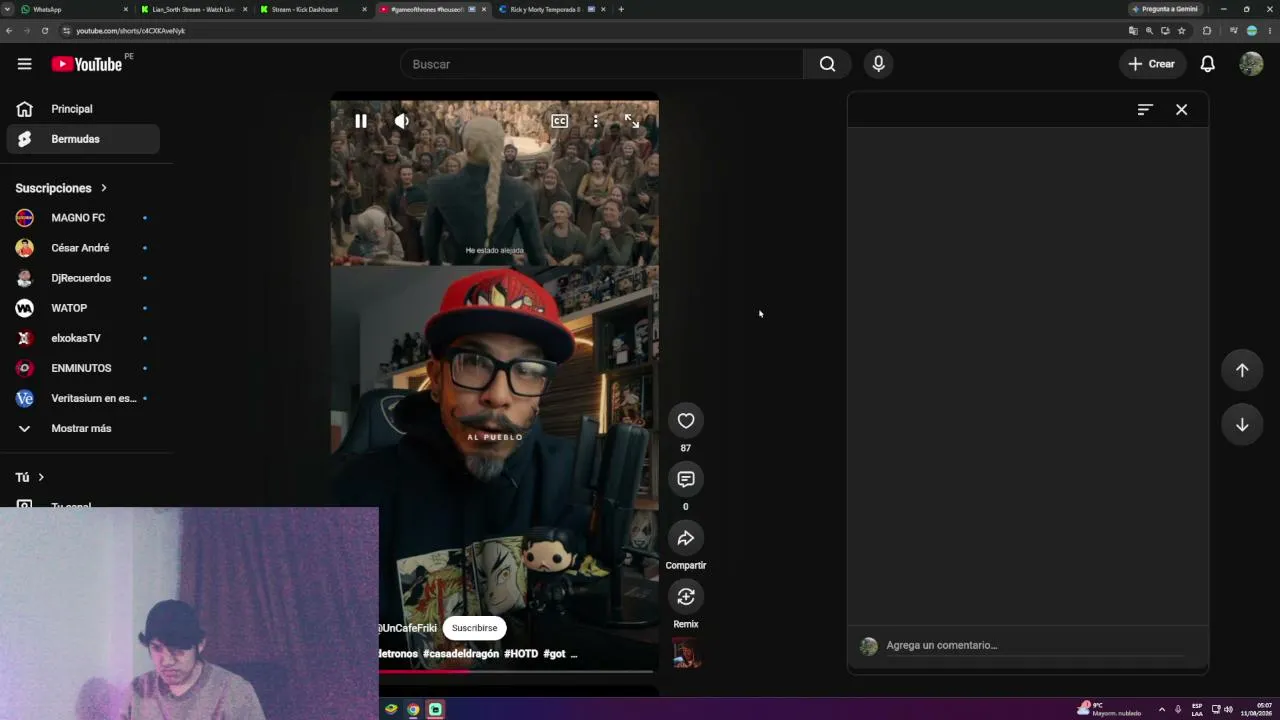Open the zoom magnifier in the address bar

coord(1149,31)
